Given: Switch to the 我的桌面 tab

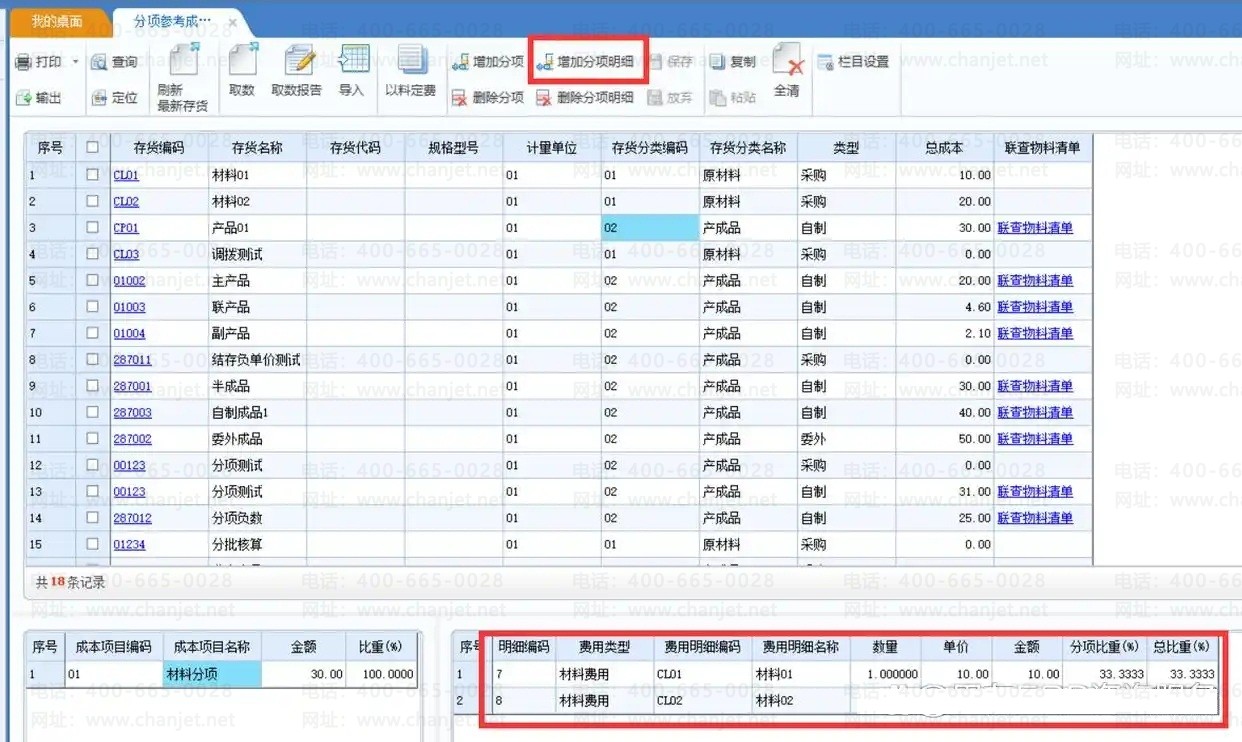Looking at the screenshot, I should coord(57,21).
